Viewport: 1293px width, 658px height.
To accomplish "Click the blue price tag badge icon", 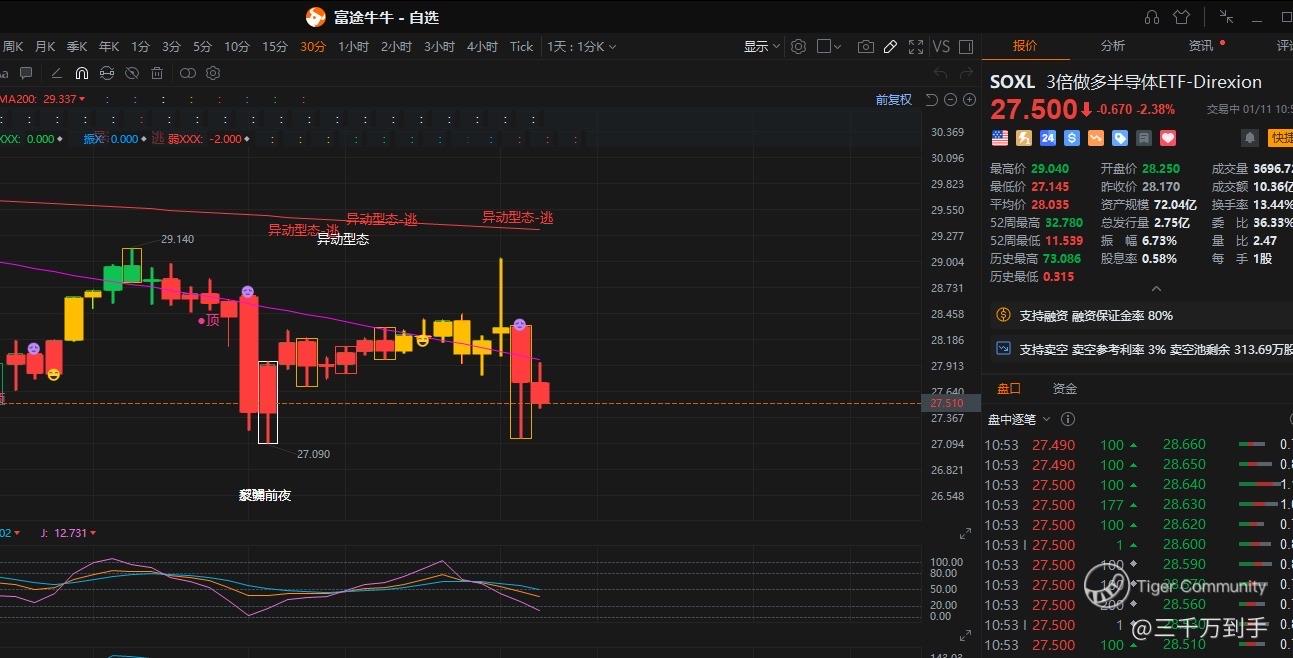I will click(x=1120, y=138).
